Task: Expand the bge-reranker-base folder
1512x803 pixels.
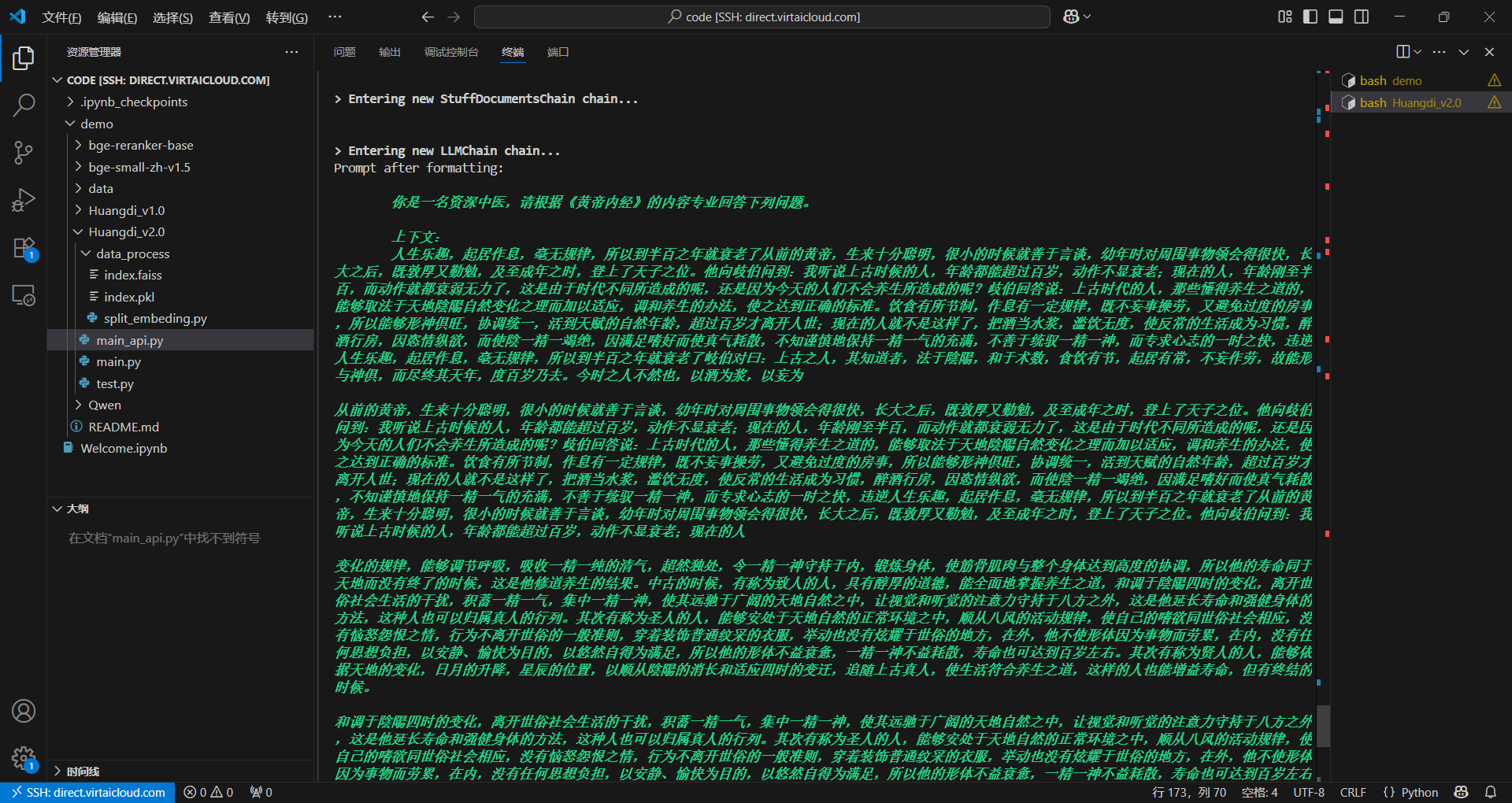Action: [x=78, y=145]
